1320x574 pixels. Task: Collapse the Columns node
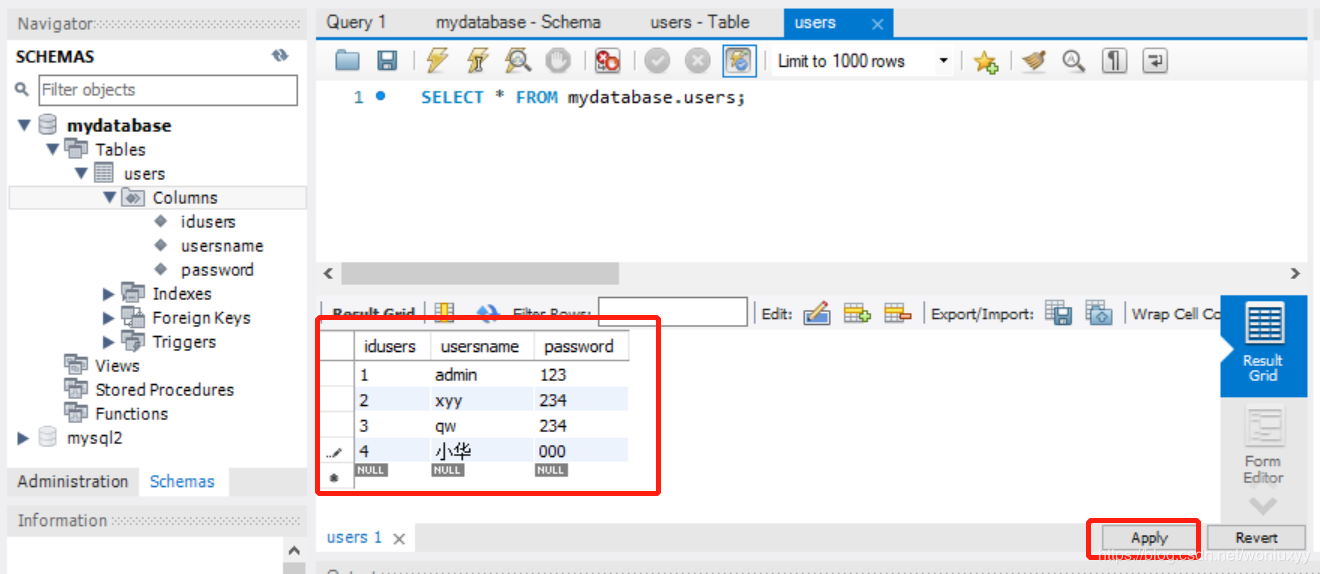coord(110,197)
